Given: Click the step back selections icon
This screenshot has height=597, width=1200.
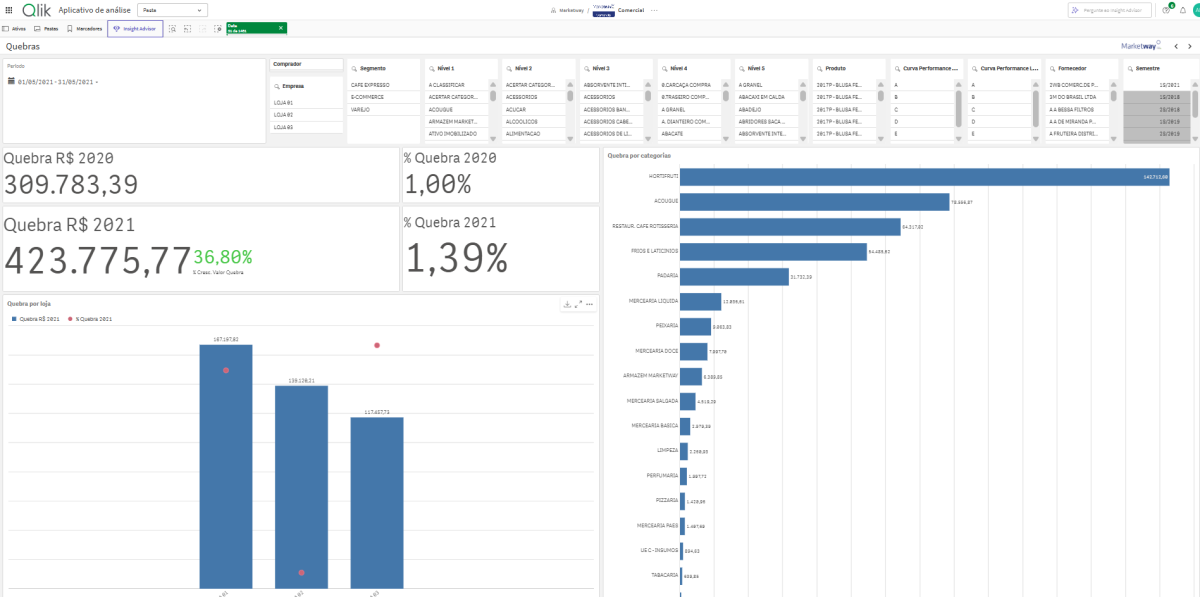Looking at the screenshot, I should tap(188, 29).
